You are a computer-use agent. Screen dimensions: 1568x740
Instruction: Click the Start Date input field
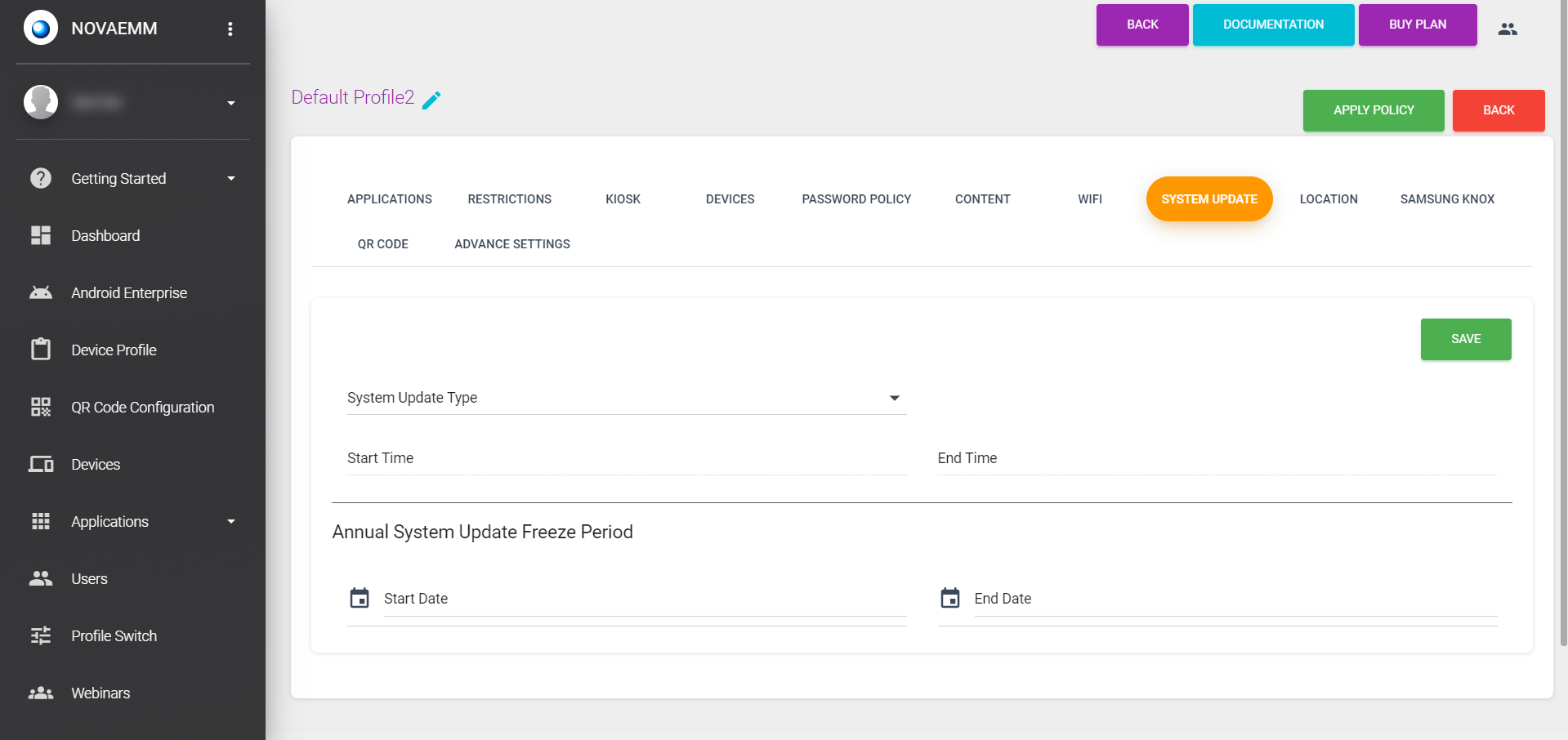click(646, 599)
